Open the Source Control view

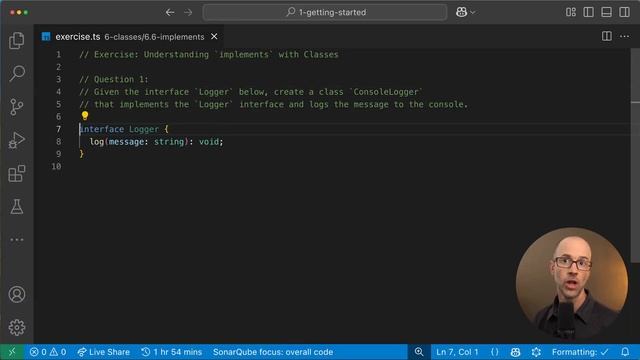[x=17, y=107]
